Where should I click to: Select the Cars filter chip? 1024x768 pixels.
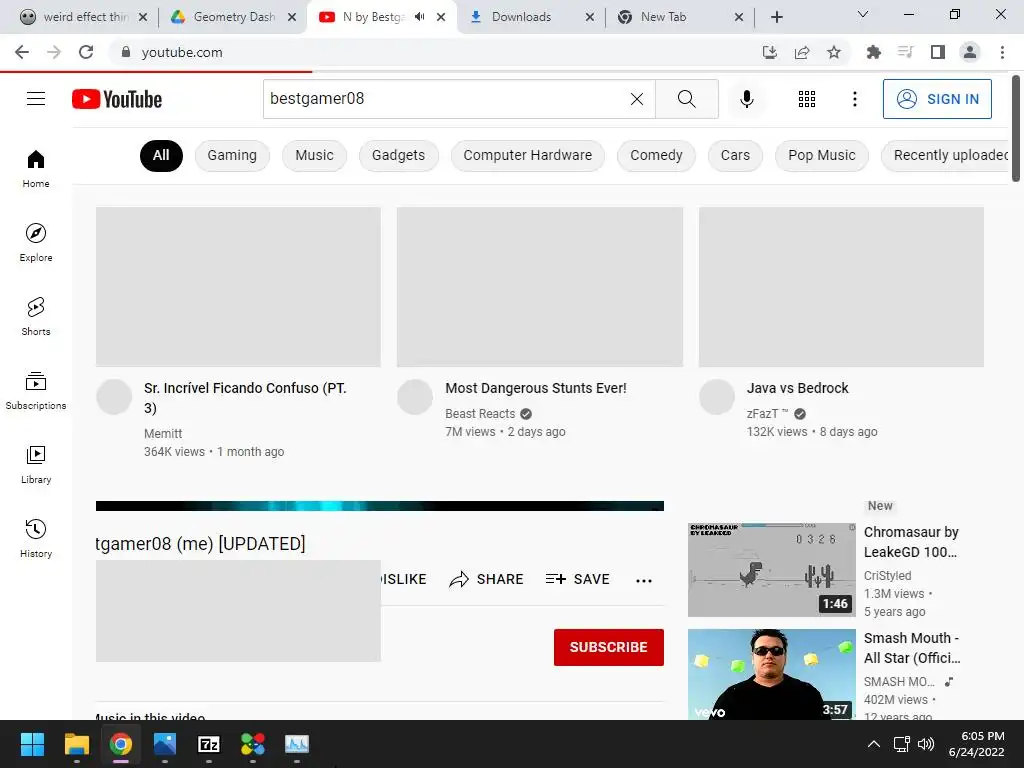click(735, 155)
